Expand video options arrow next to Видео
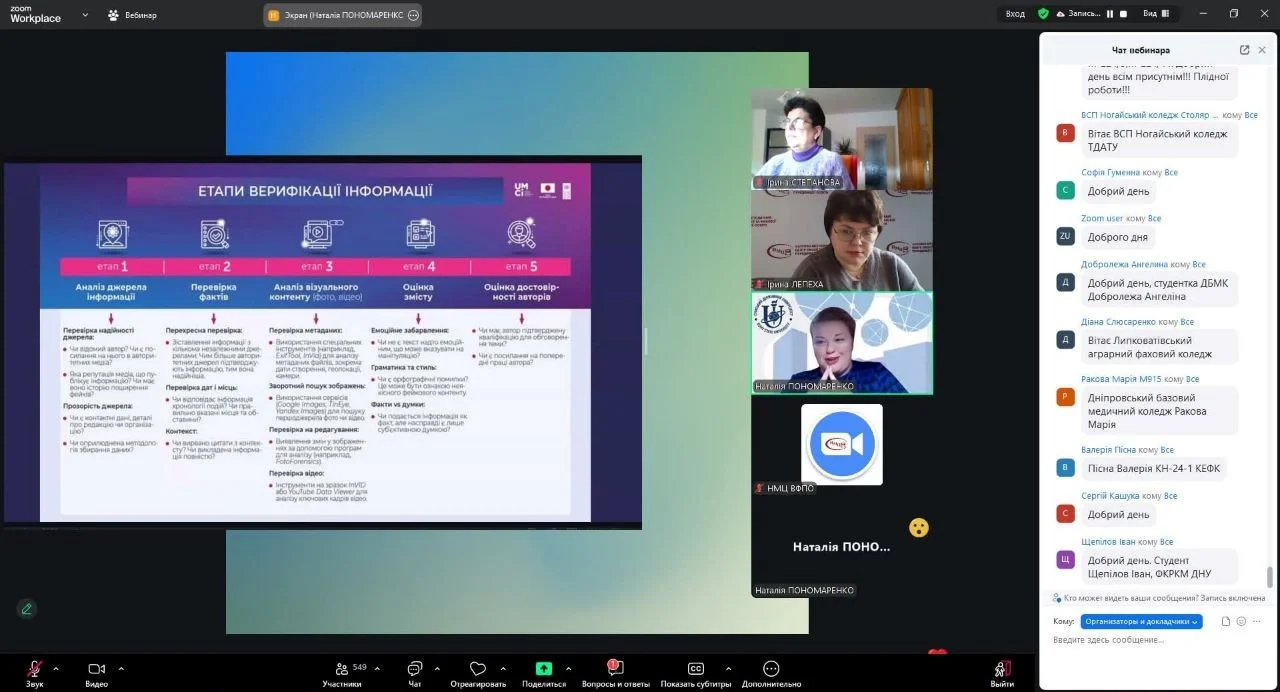 [121, 667]
